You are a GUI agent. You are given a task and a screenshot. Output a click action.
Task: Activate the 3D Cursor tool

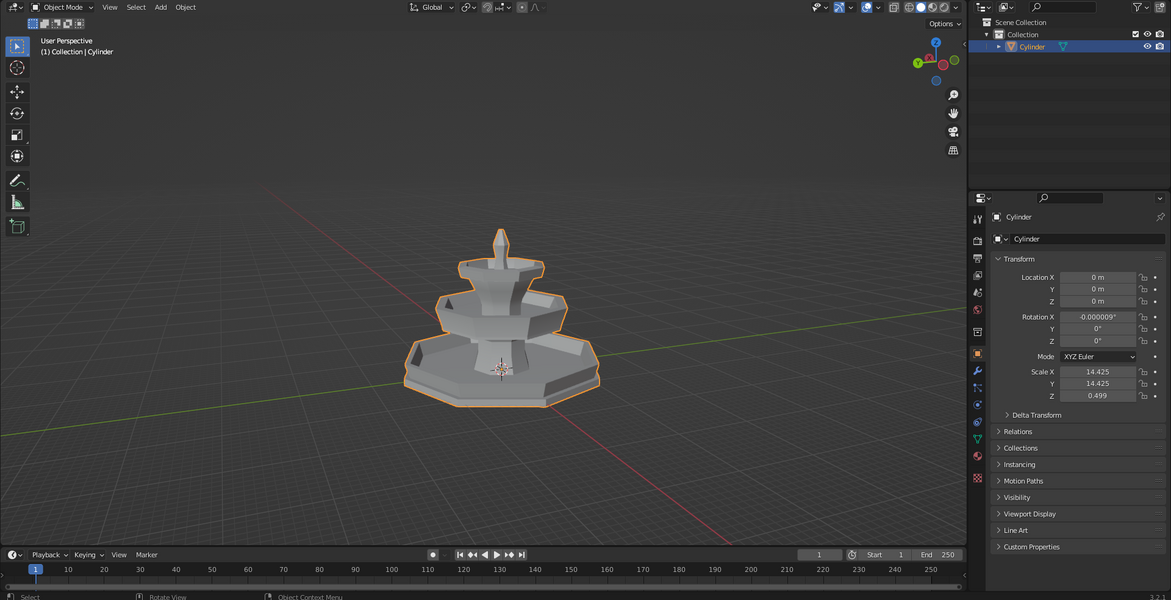coord(17,68)
